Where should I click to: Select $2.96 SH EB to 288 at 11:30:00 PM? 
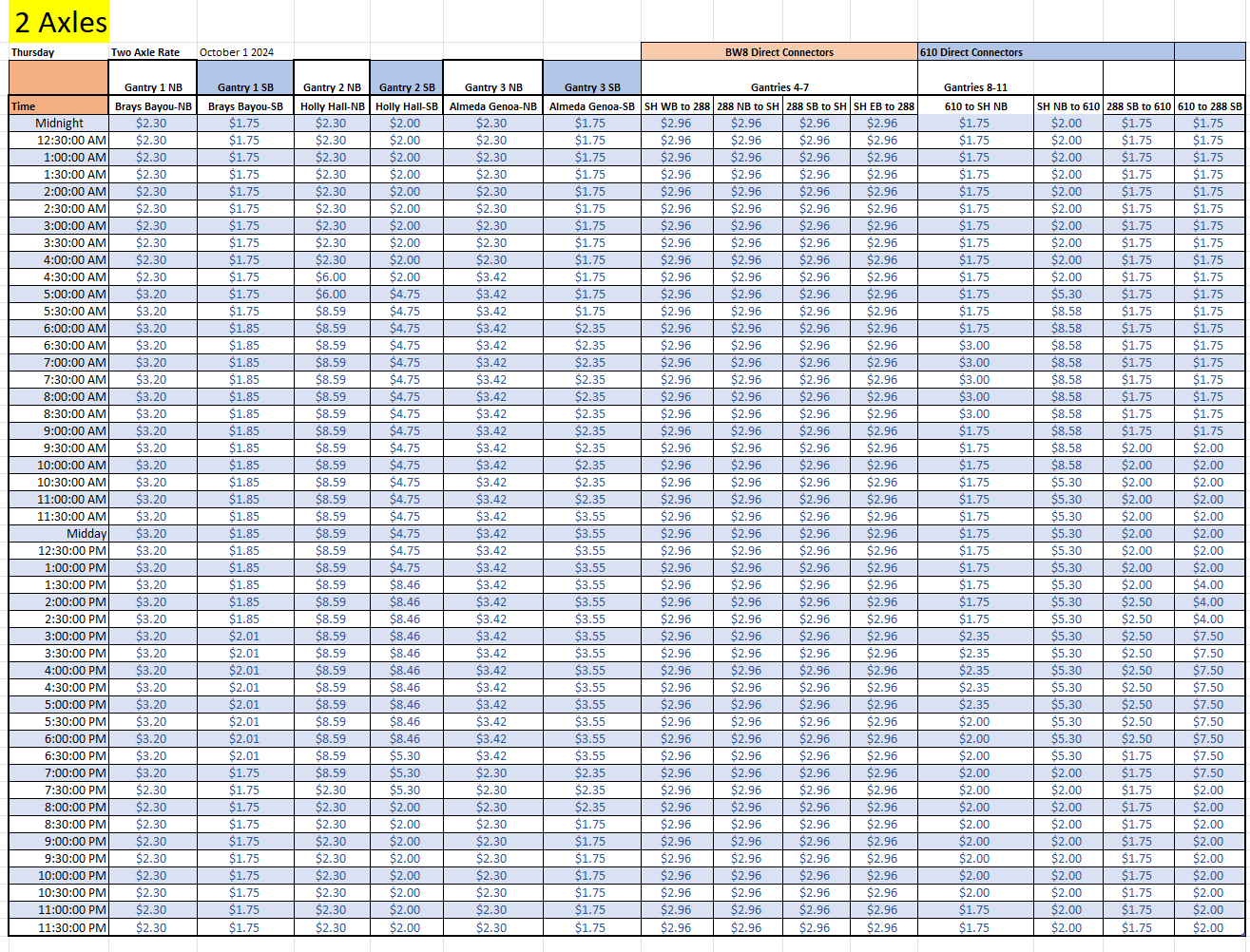[883, 927]
